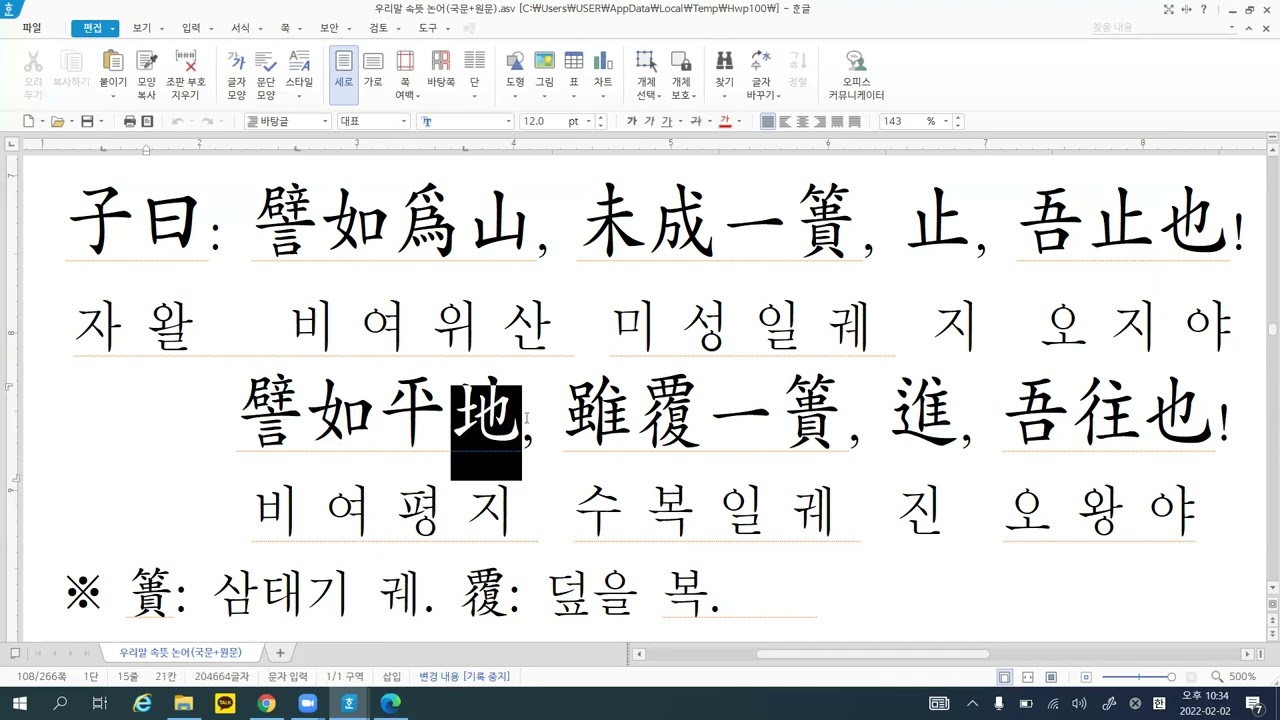Image resolution: width=1280 pixels, height=720 pixels.
Task: Click the 개체 보호 object protect icon
Action: 681,75
